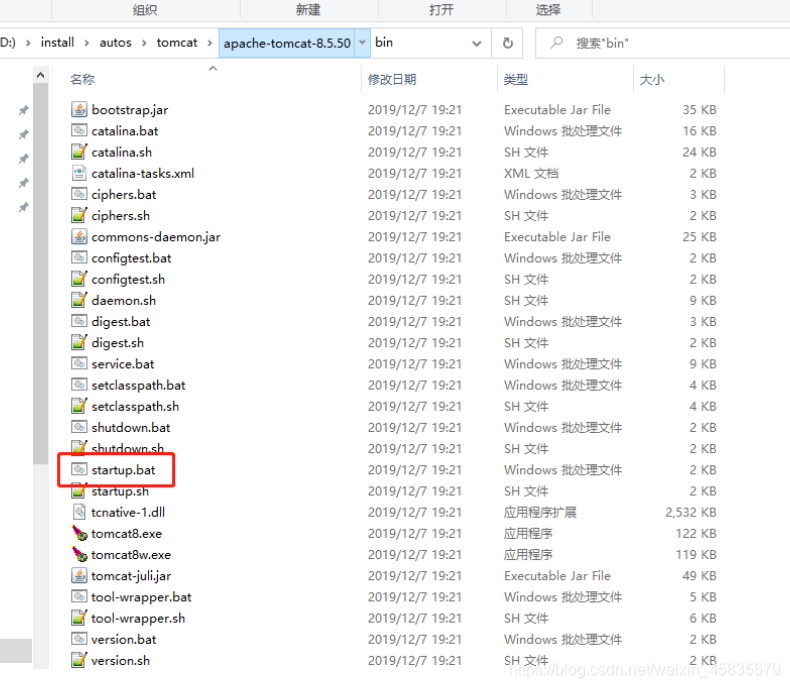Sort files by 类型 column
Image resolution: width=790 pixels, height=688 pixels.
pos(516,79)
